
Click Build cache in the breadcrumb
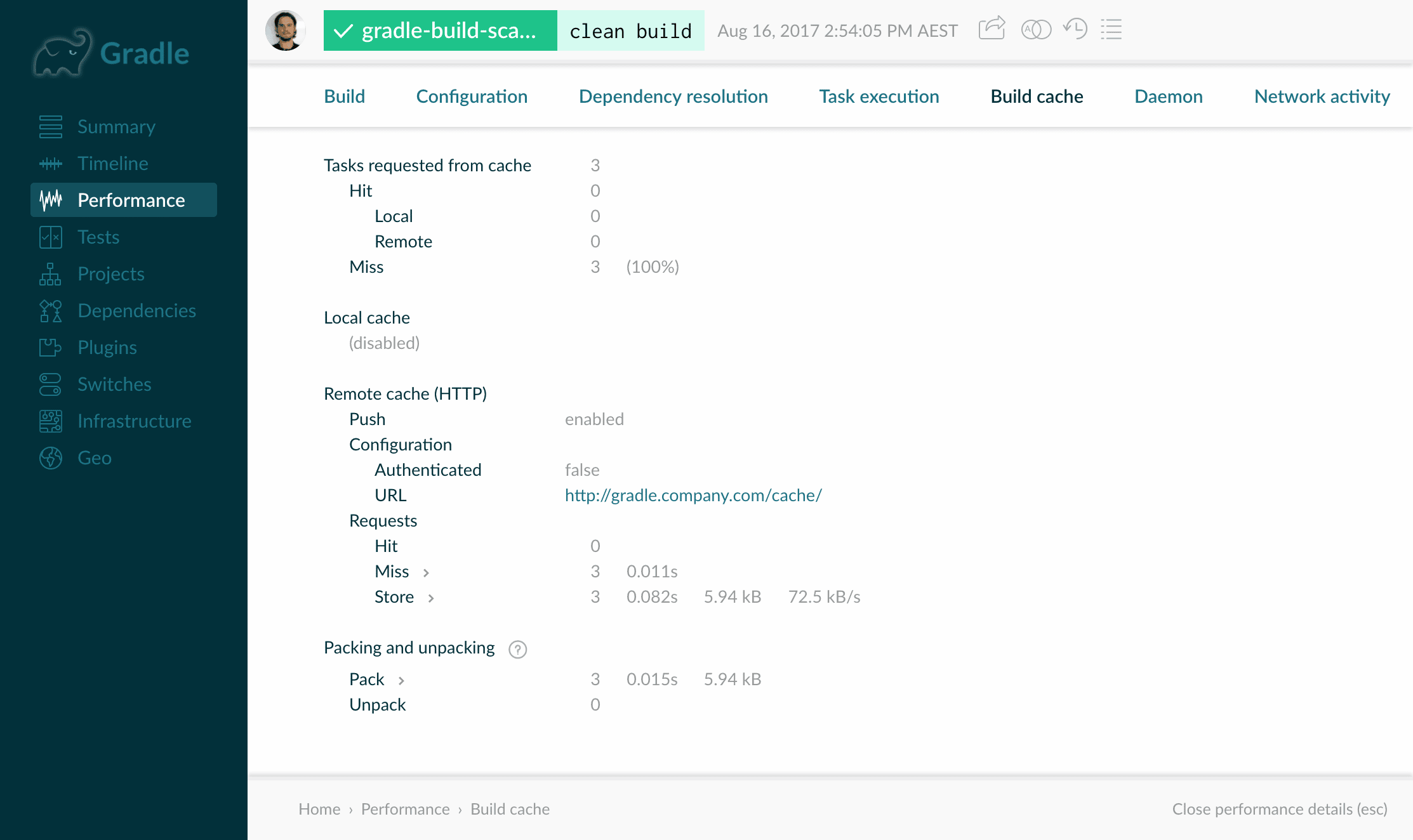coord(510,810)
